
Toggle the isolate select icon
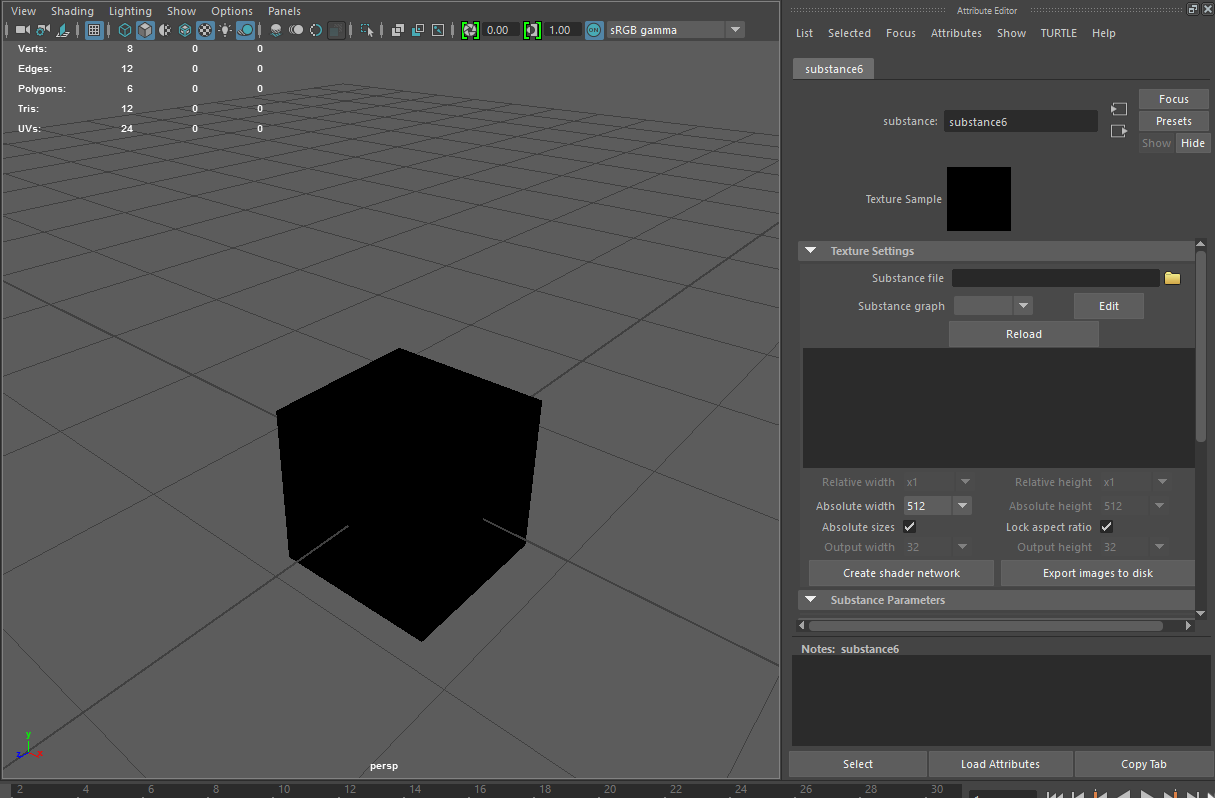[365, 29]
